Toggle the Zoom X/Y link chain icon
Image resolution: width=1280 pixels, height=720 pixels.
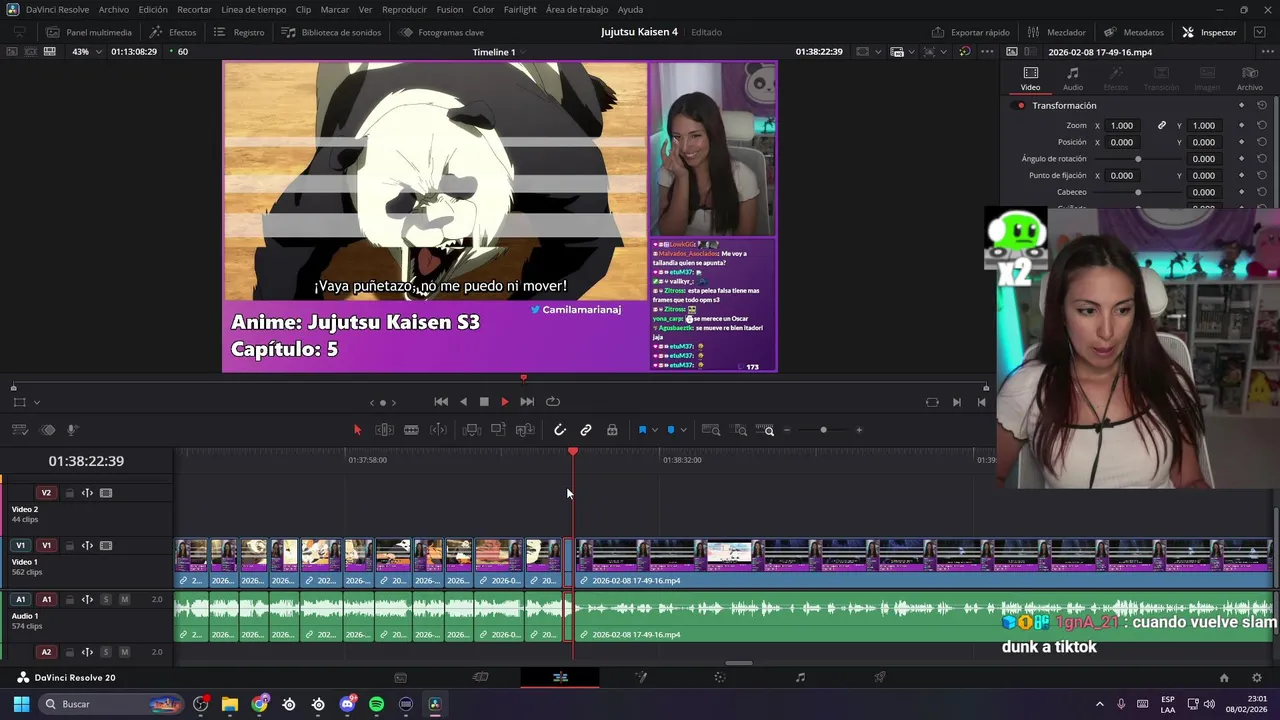coord(1162,126)
